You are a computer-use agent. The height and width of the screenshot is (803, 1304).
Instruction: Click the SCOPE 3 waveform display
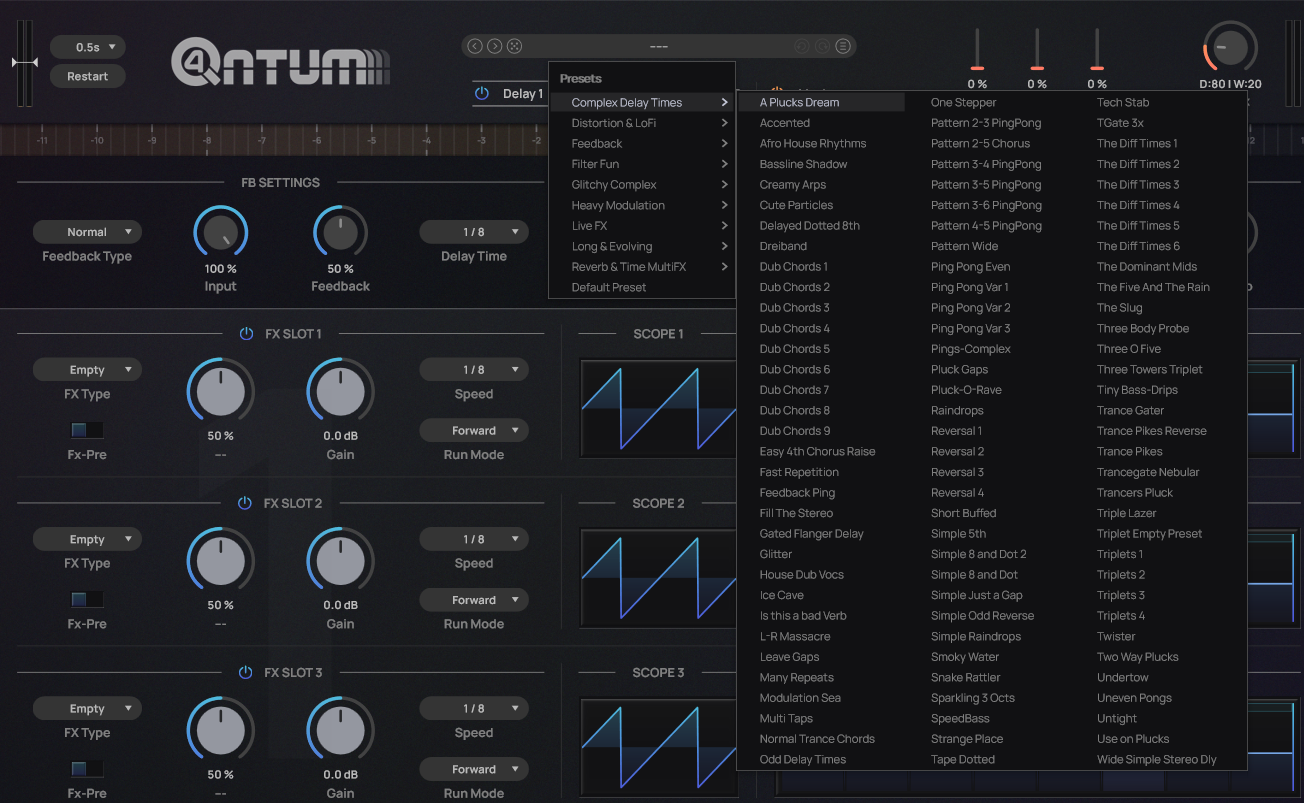click(658, 747)
